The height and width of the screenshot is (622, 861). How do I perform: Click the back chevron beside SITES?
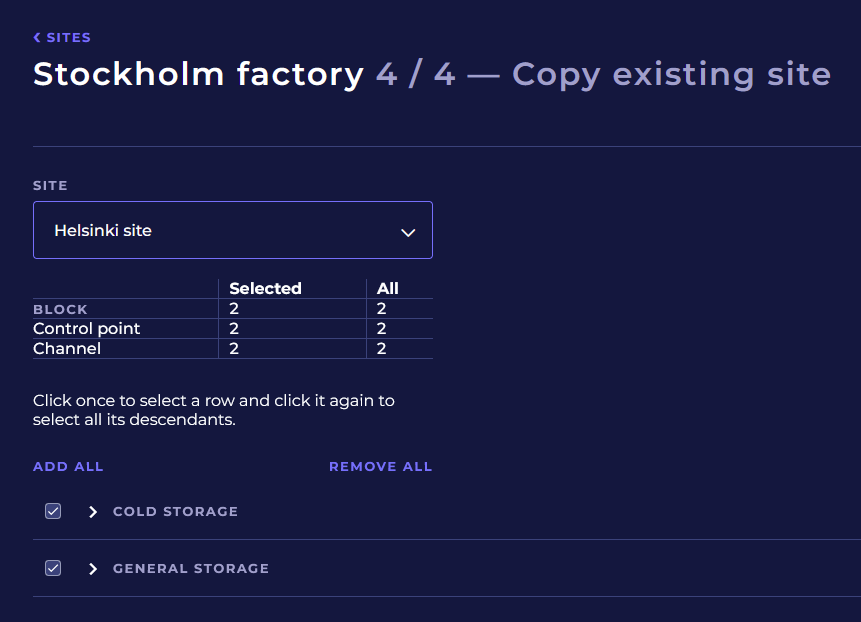point(37,38)
